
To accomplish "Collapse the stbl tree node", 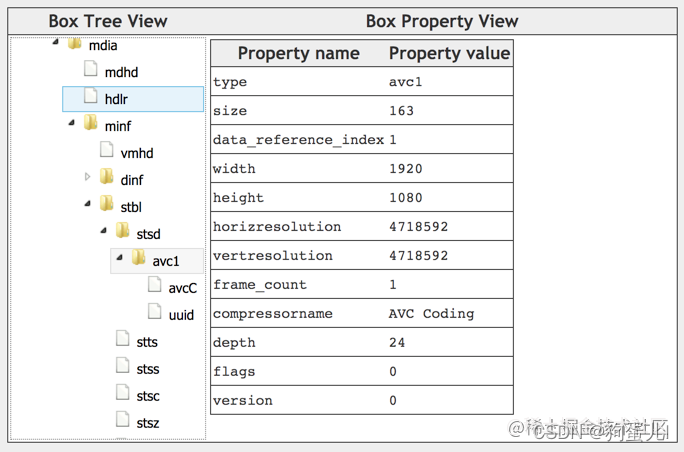I will coord(88,203).
